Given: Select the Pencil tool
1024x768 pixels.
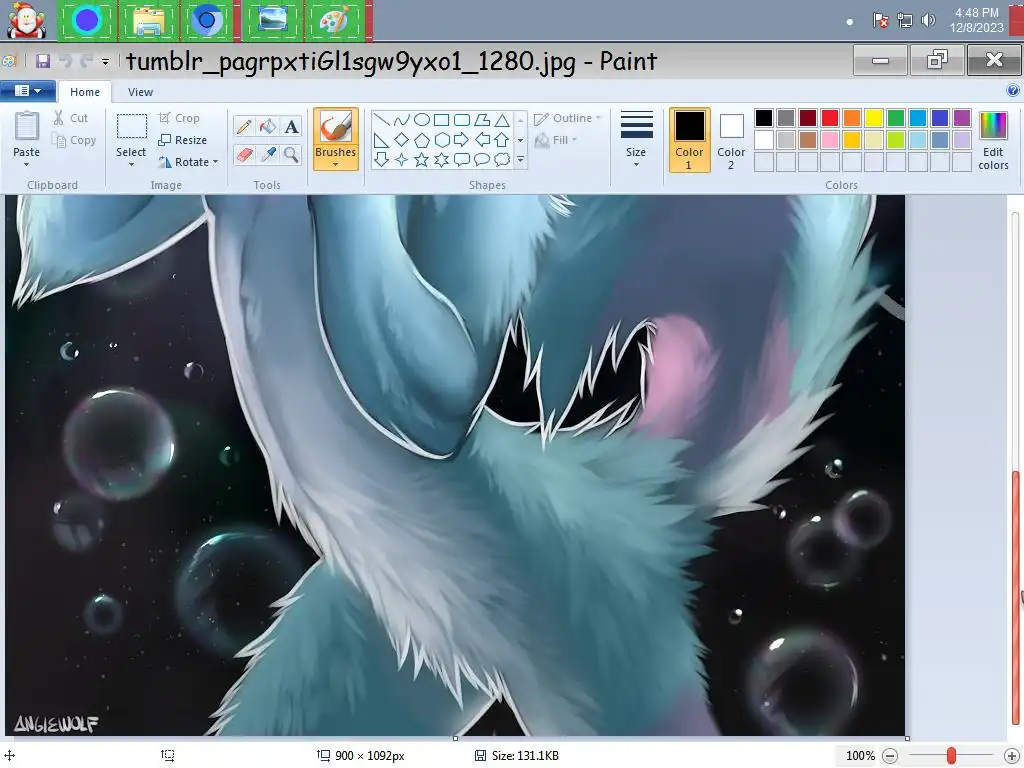Looking at the screenshot, I should click(x=244, y=126).
